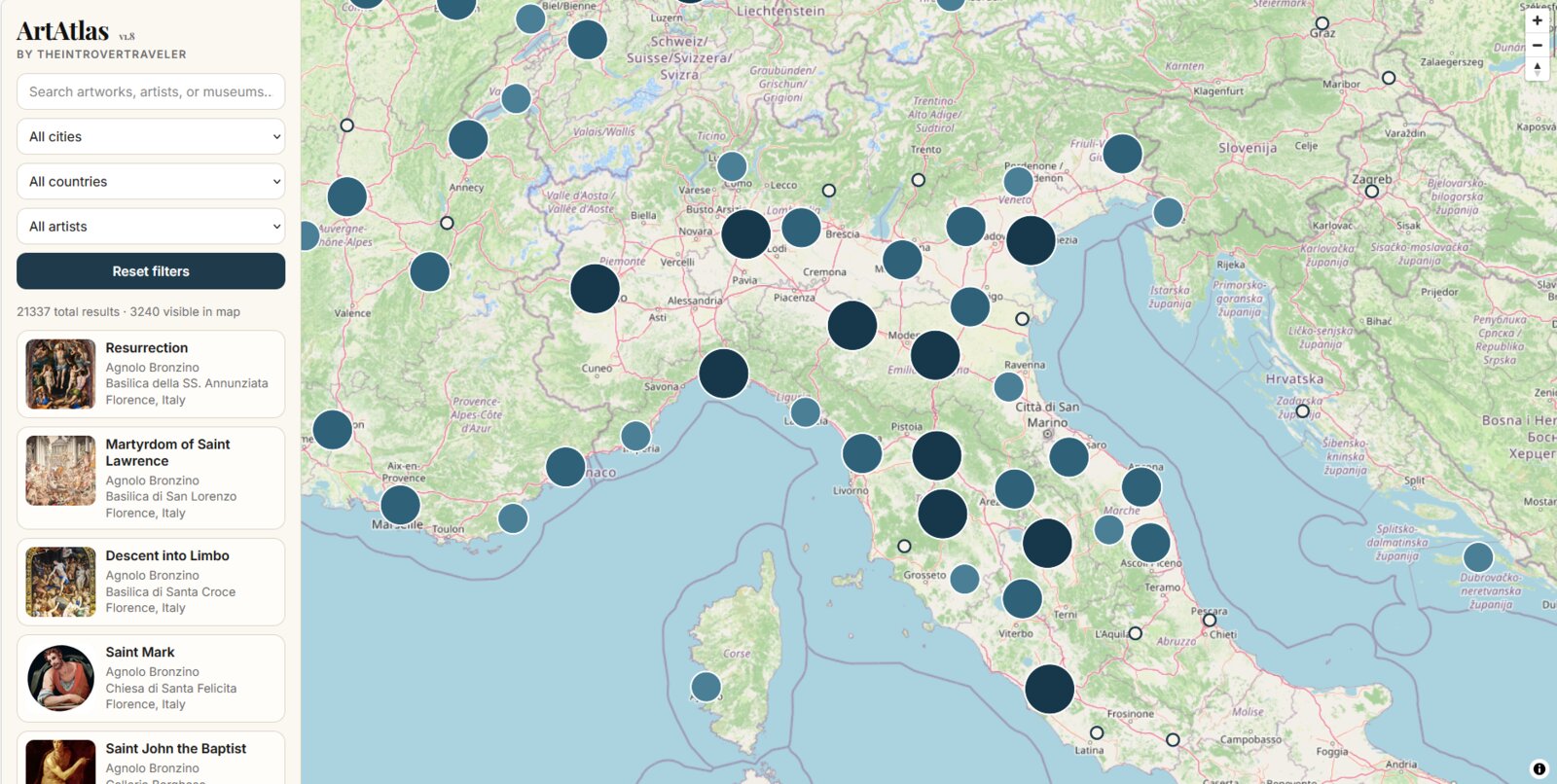
Task: Click the cluster marker near Toulon
Action: tap(513, 518)
